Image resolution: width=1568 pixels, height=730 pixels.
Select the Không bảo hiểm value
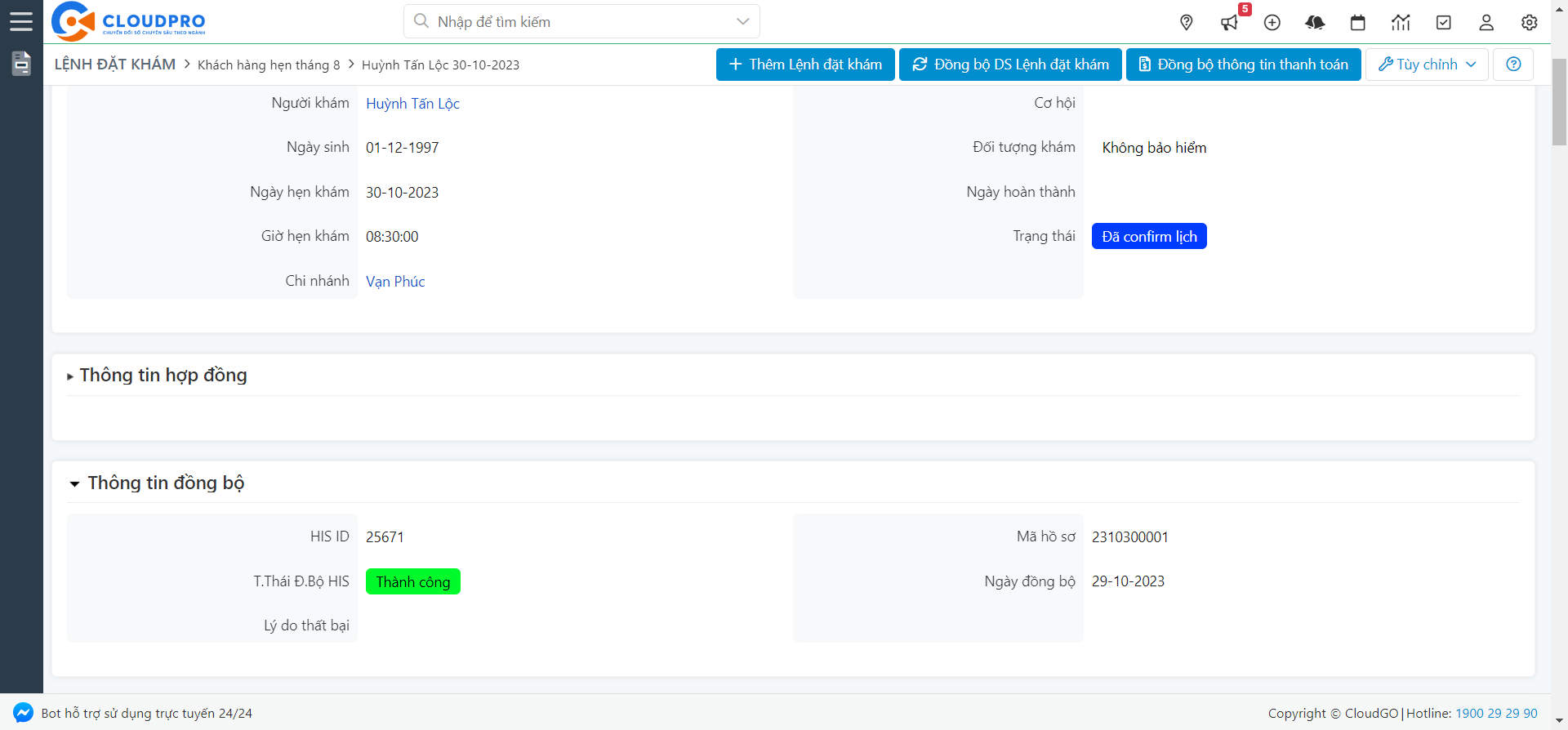pos(1154,148)
